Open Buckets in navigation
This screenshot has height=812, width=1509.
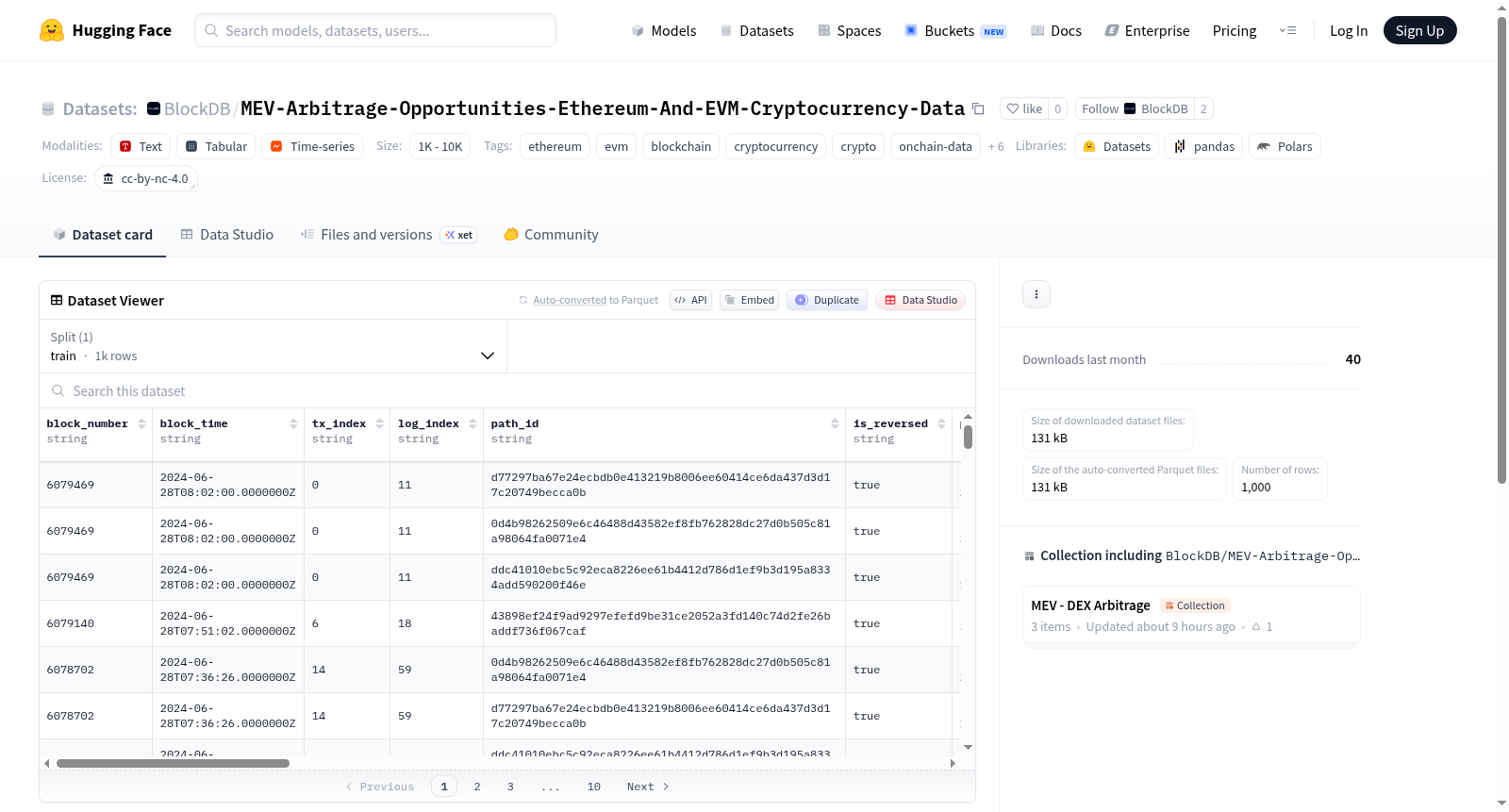pyautogui.click(x=955, y=31)
